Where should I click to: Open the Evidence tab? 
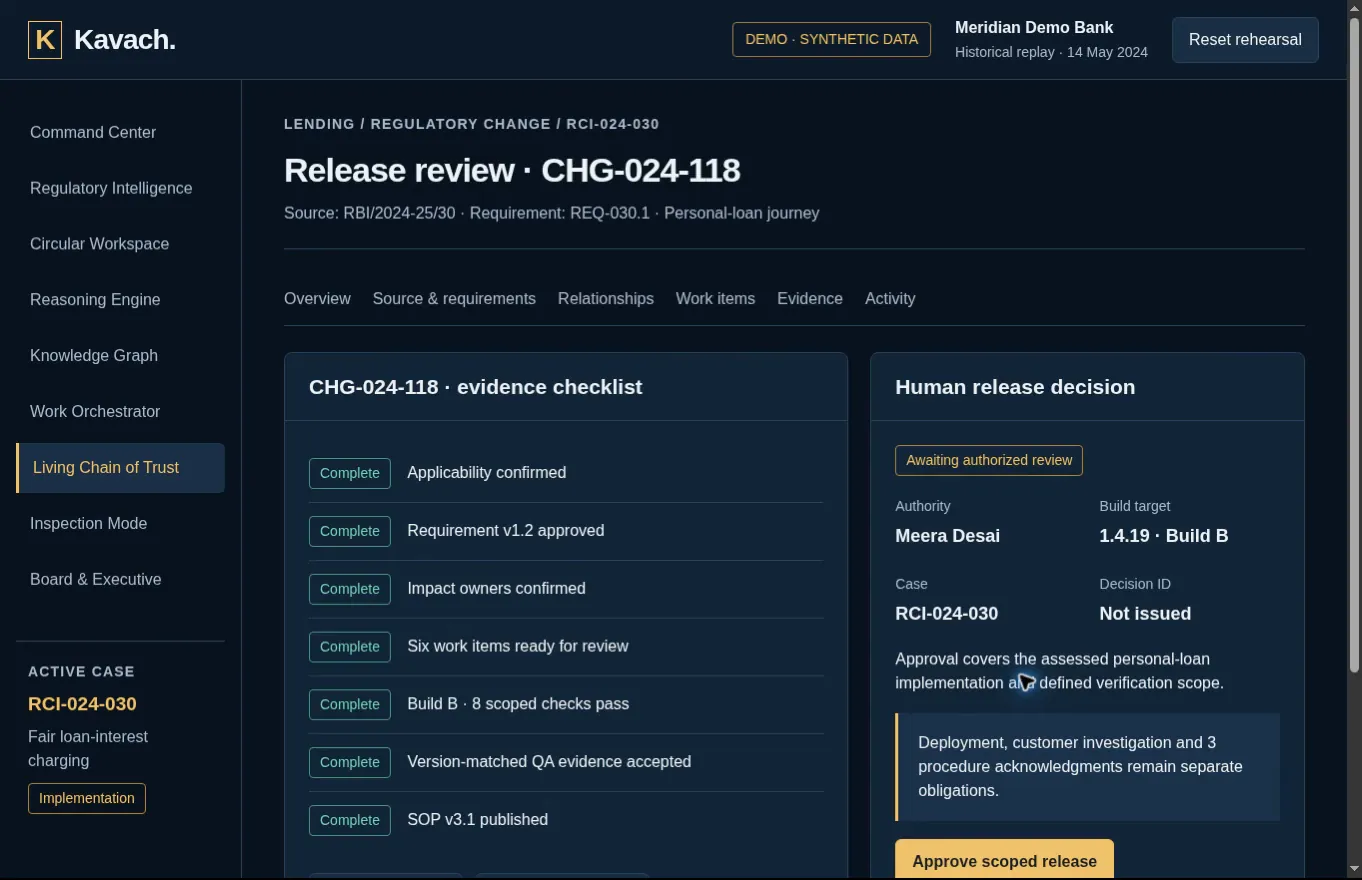coord(810,299)
